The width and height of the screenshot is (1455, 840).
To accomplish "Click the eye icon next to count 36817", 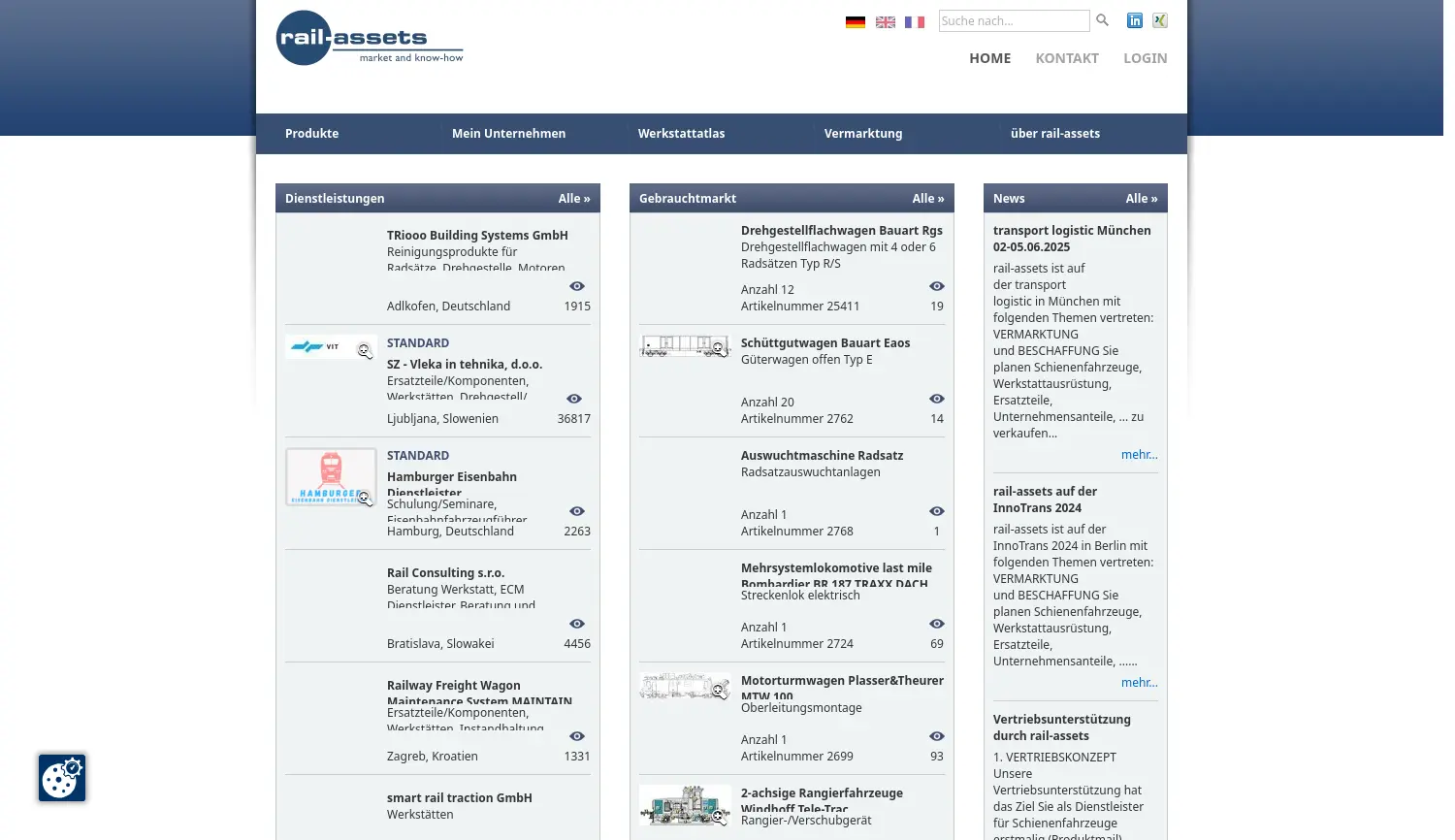I will pos(573,399).
